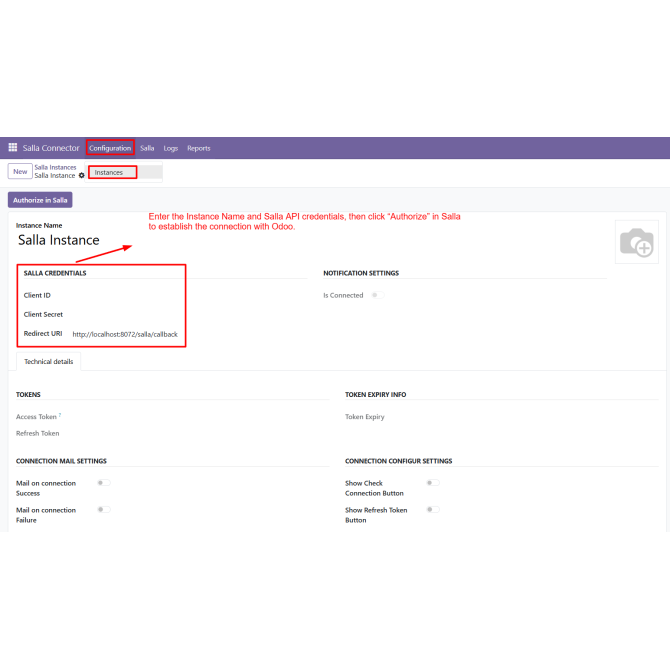This screenshot has width=670, height=670.
Task: Edit the Instance Name field
Action: coord(59,240)
